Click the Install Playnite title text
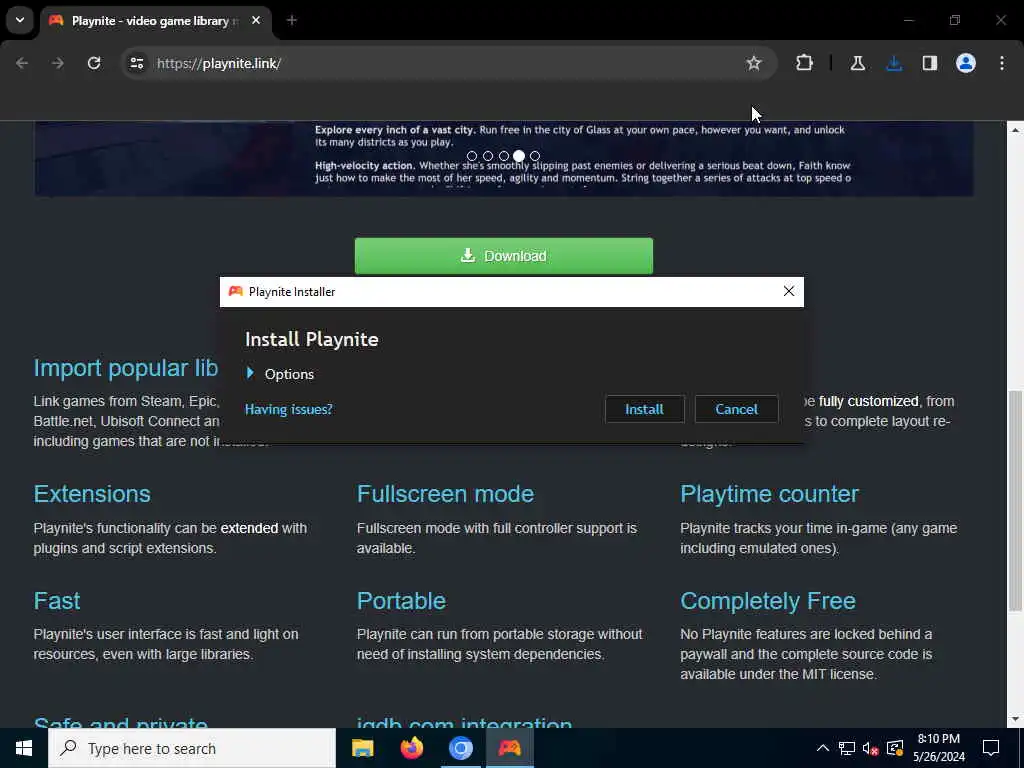Screen dimensions: 1024x768 click(312, 340)
